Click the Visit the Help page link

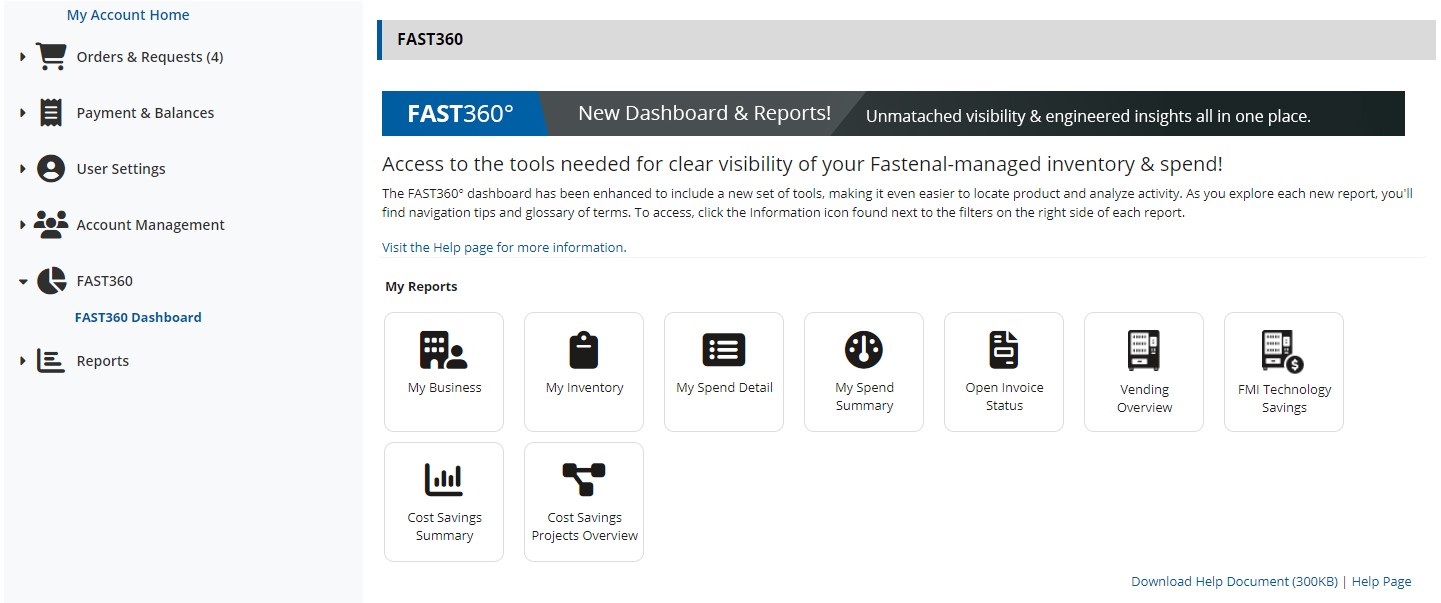click(503, 247)
